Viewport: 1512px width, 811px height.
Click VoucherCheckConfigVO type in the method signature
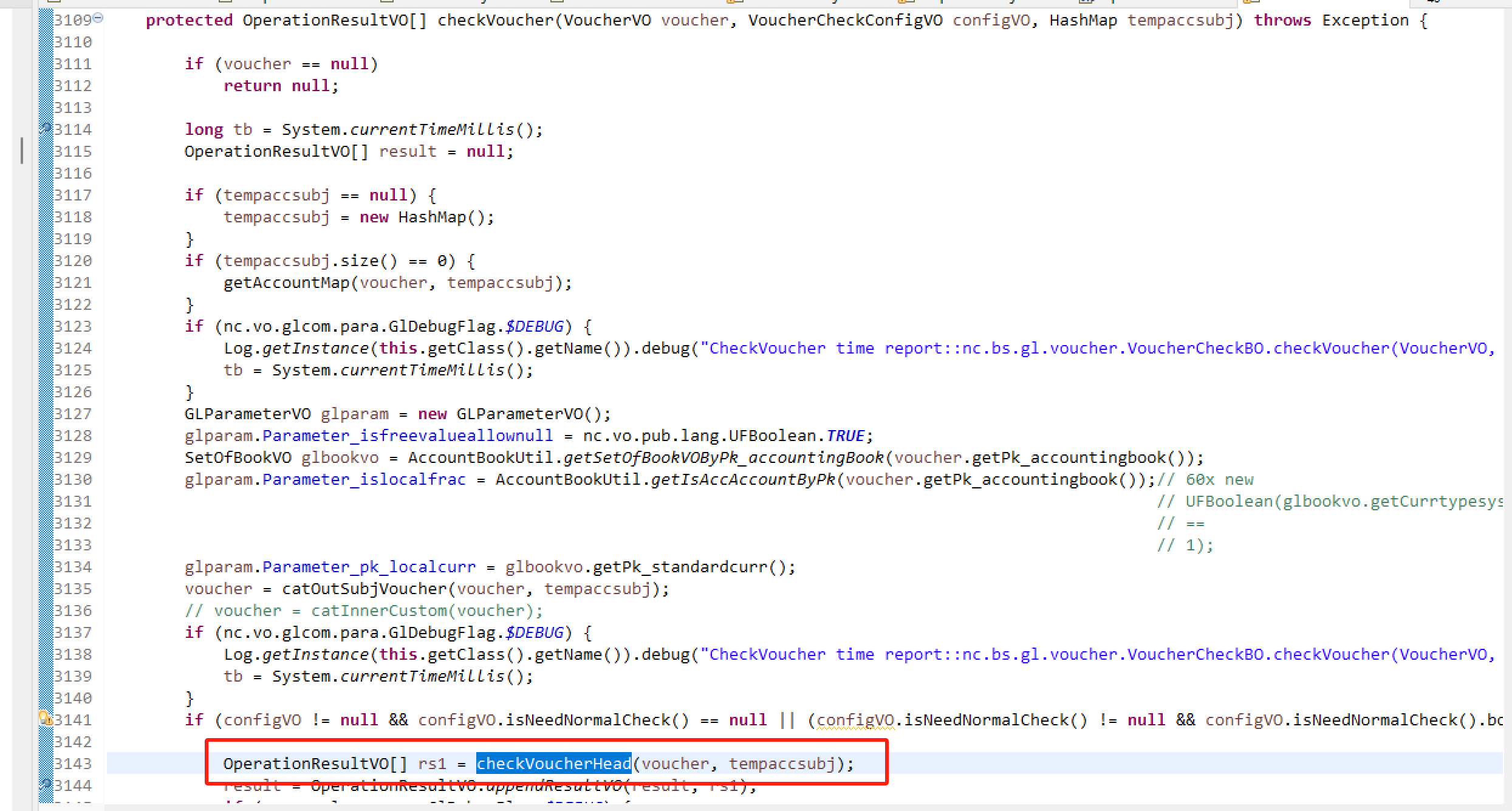pyautogui.click(x=846, y=20)
